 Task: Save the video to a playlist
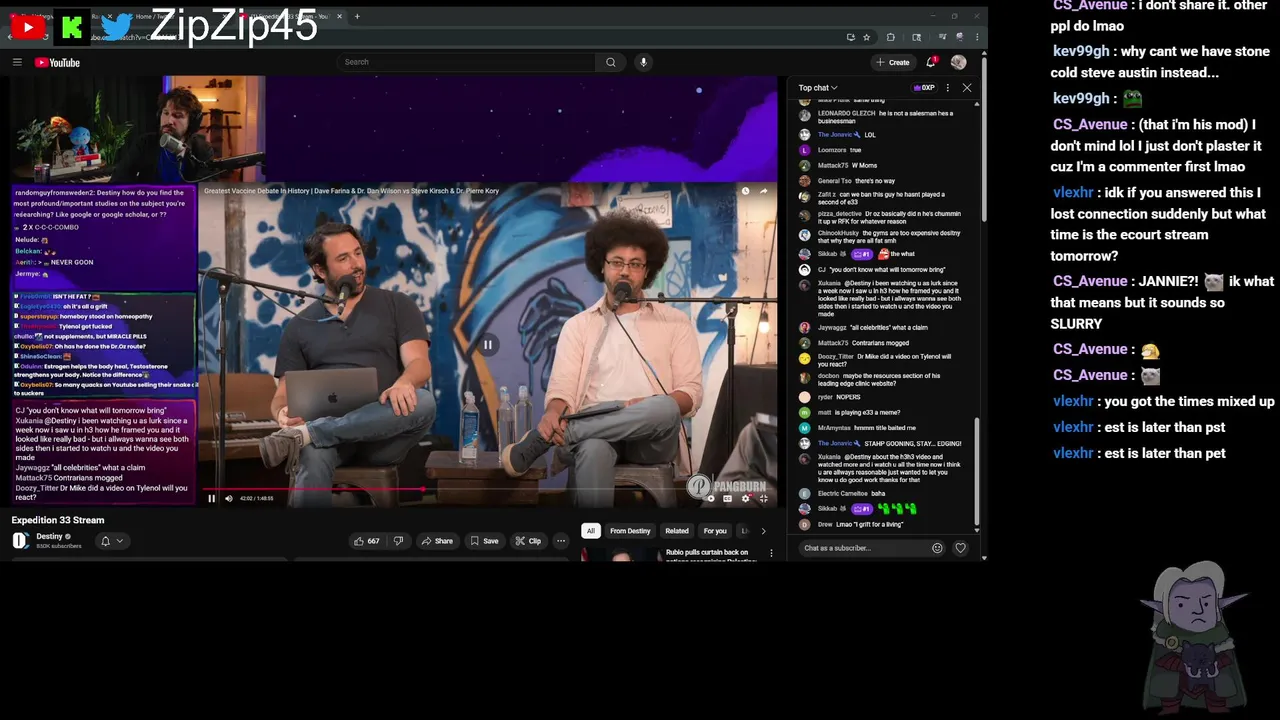point(484,541)
